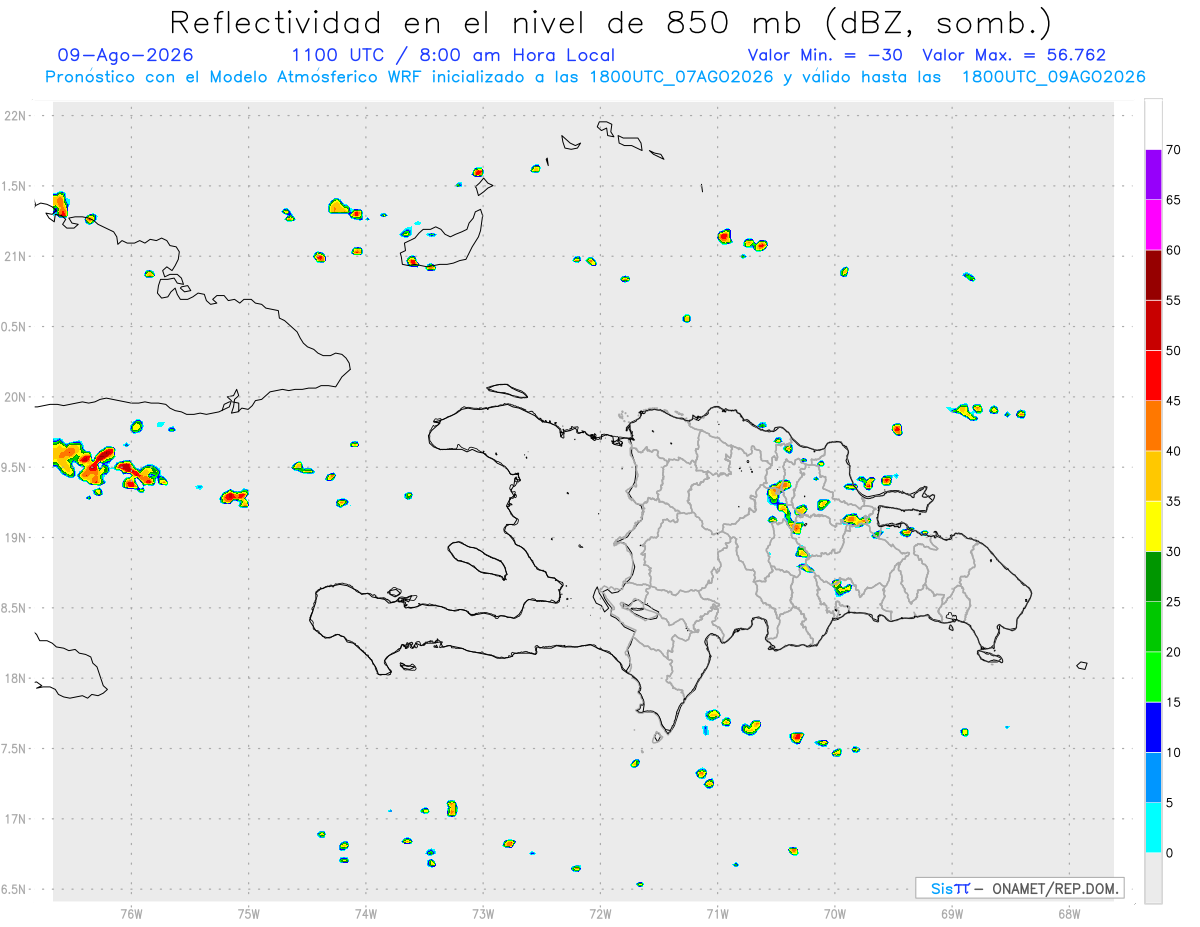Viewport: 1200px width, 927px height.
Task: Pick the maroon 55-60 color bar segment
Action: (x=1153, y=275)
